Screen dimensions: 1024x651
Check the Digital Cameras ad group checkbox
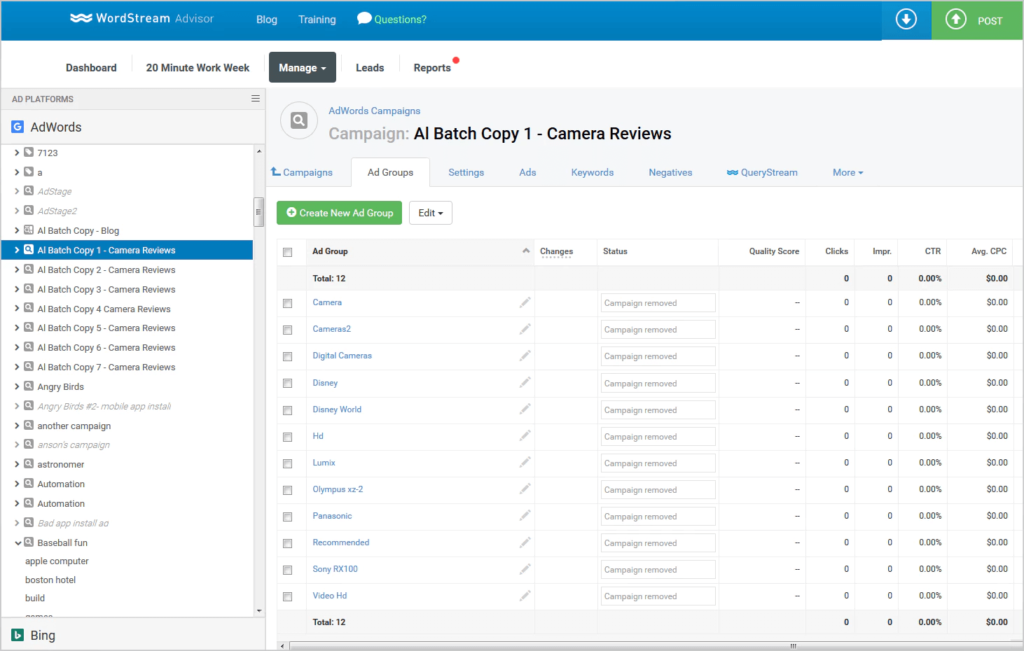point(288,356)
